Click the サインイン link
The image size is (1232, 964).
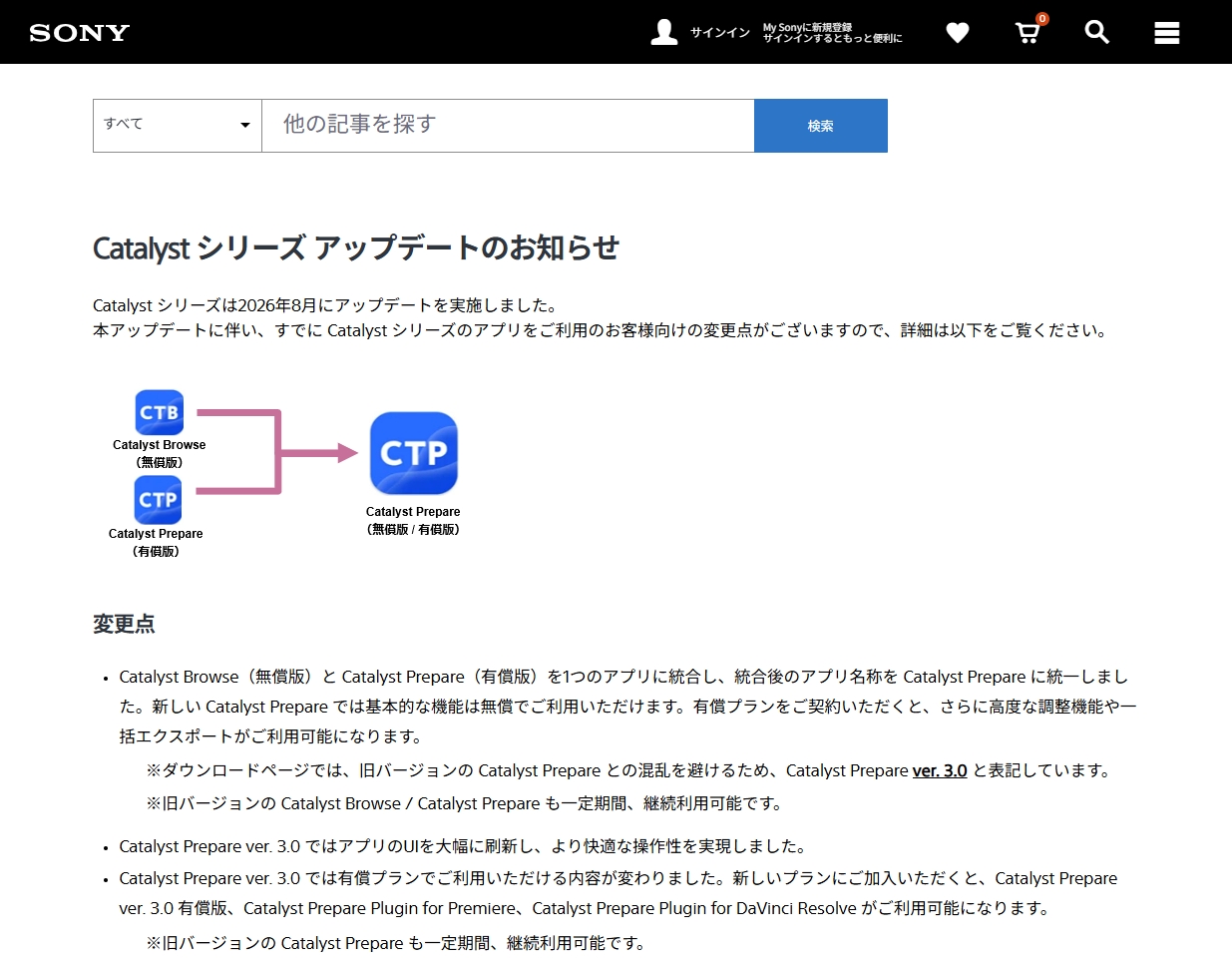720,33
